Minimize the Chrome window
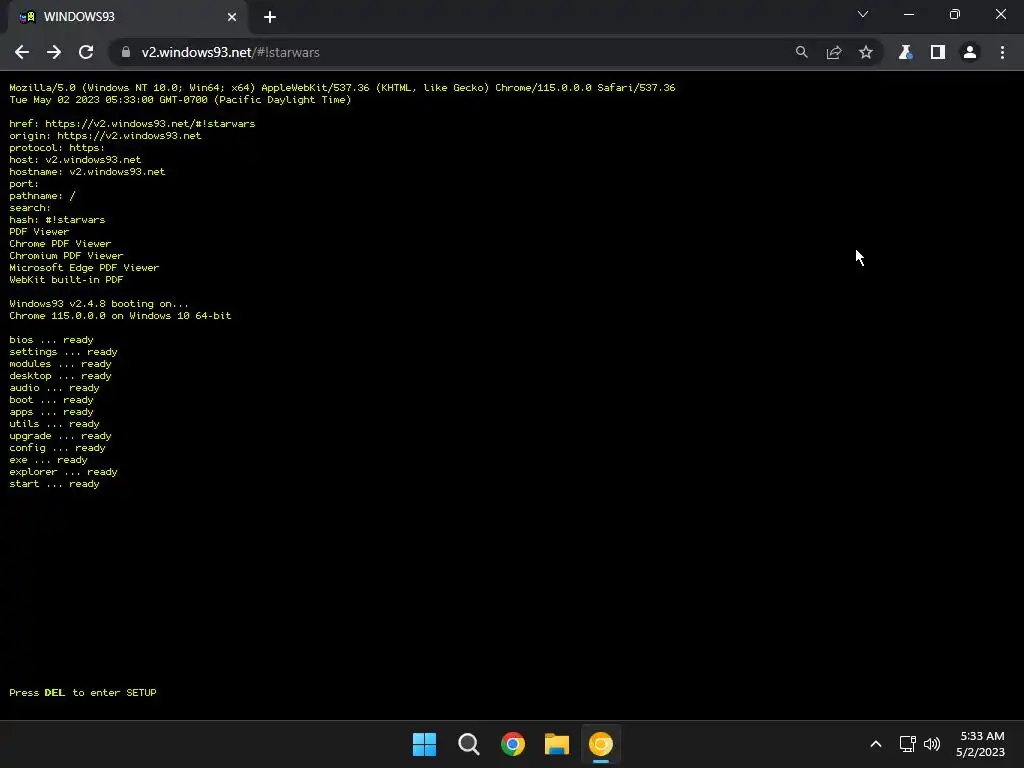1024x768 pixels. (909, 14)
